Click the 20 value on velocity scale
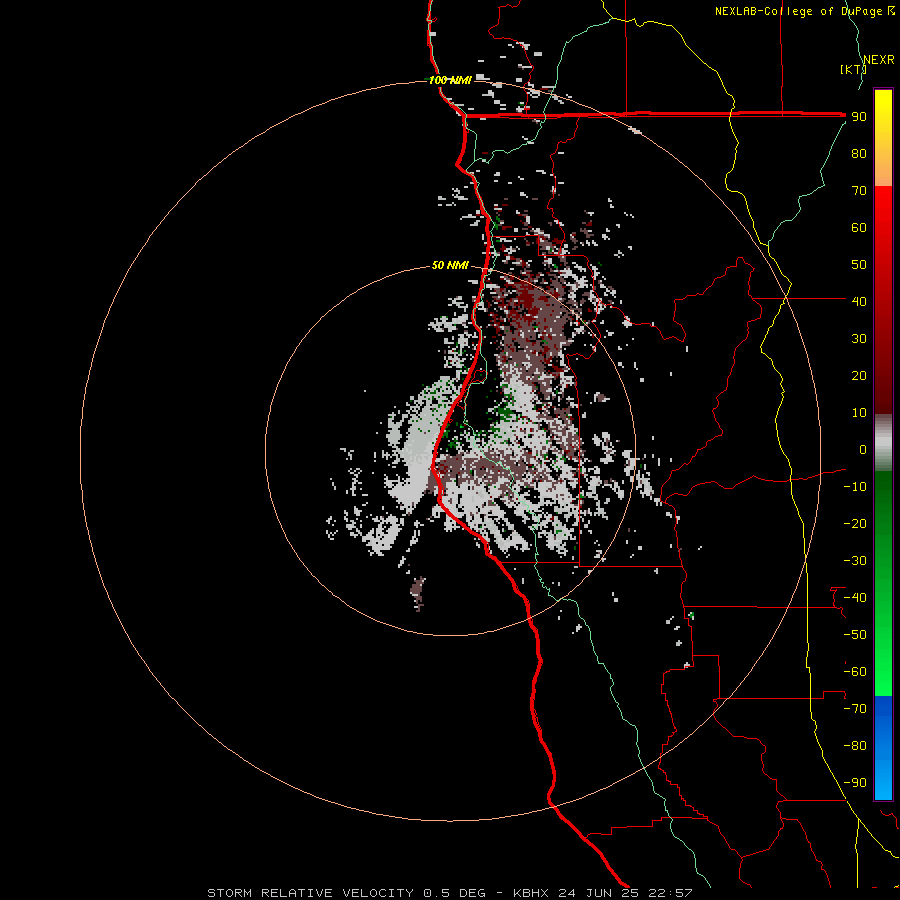 (859, 375)
